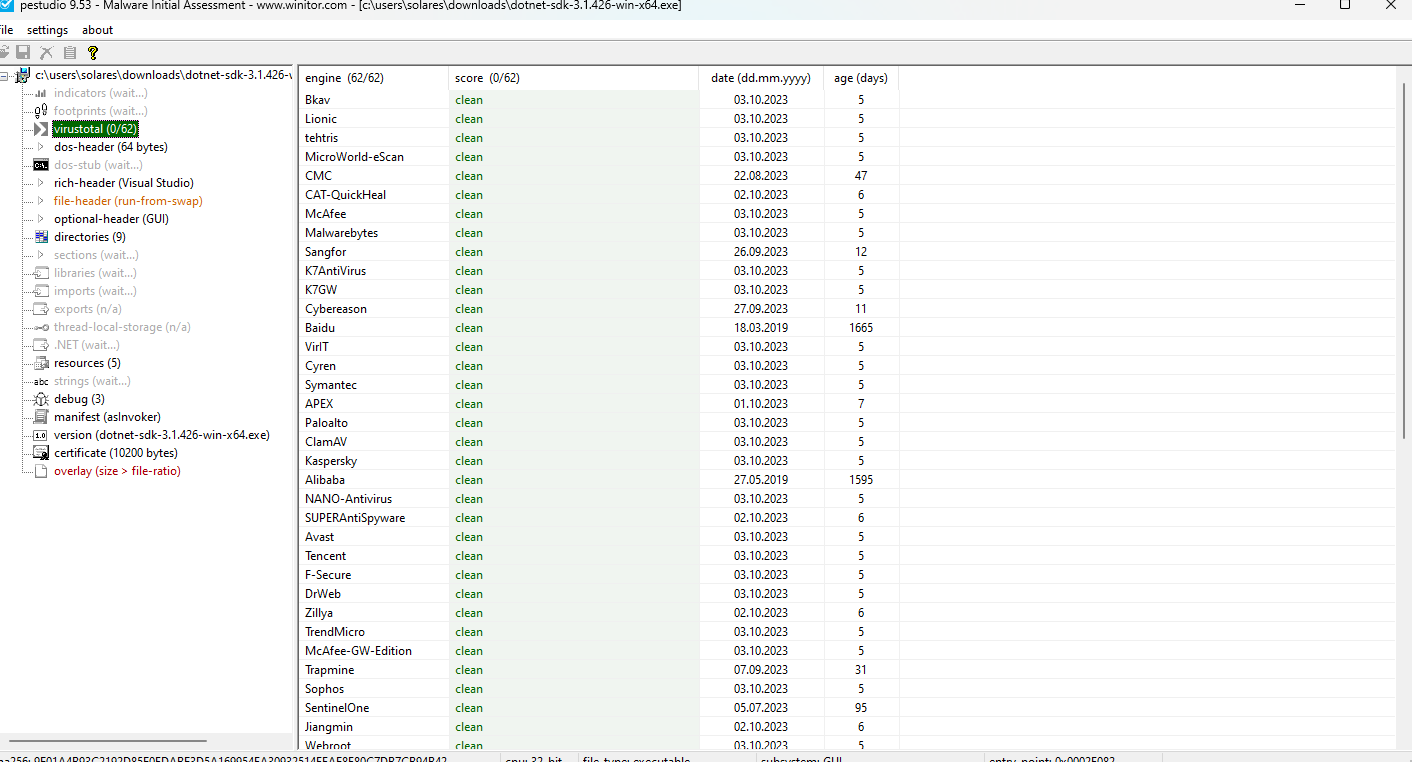This screenshot has width=1412, height=762.
Task: Select the McAfee-GW-Edition engine name
Action: [358, 651]
